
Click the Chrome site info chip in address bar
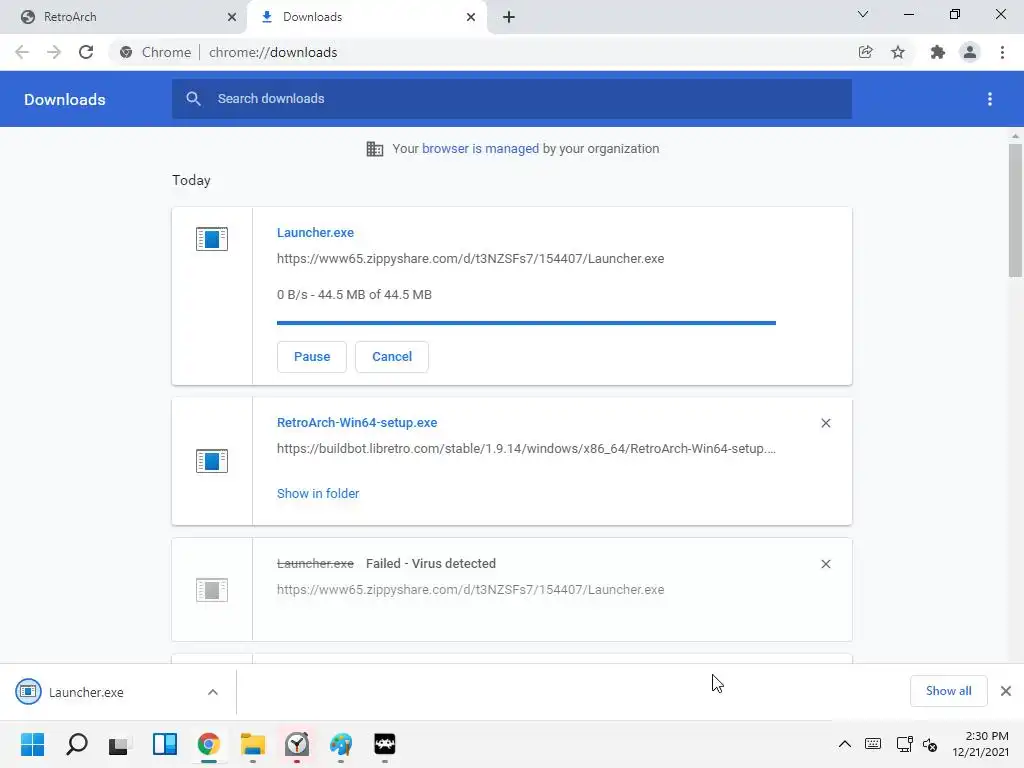coord(155,52)
